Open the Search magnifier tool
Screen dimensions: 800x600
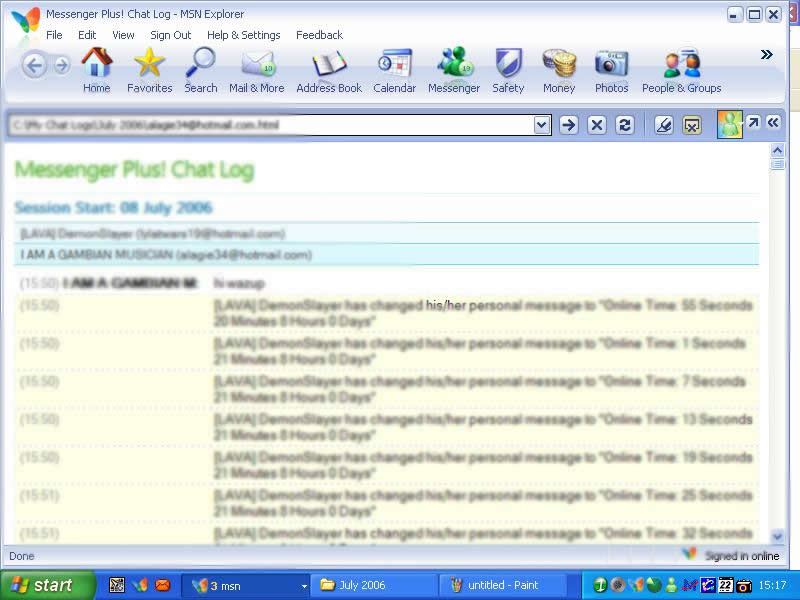[x=200, y=69]
